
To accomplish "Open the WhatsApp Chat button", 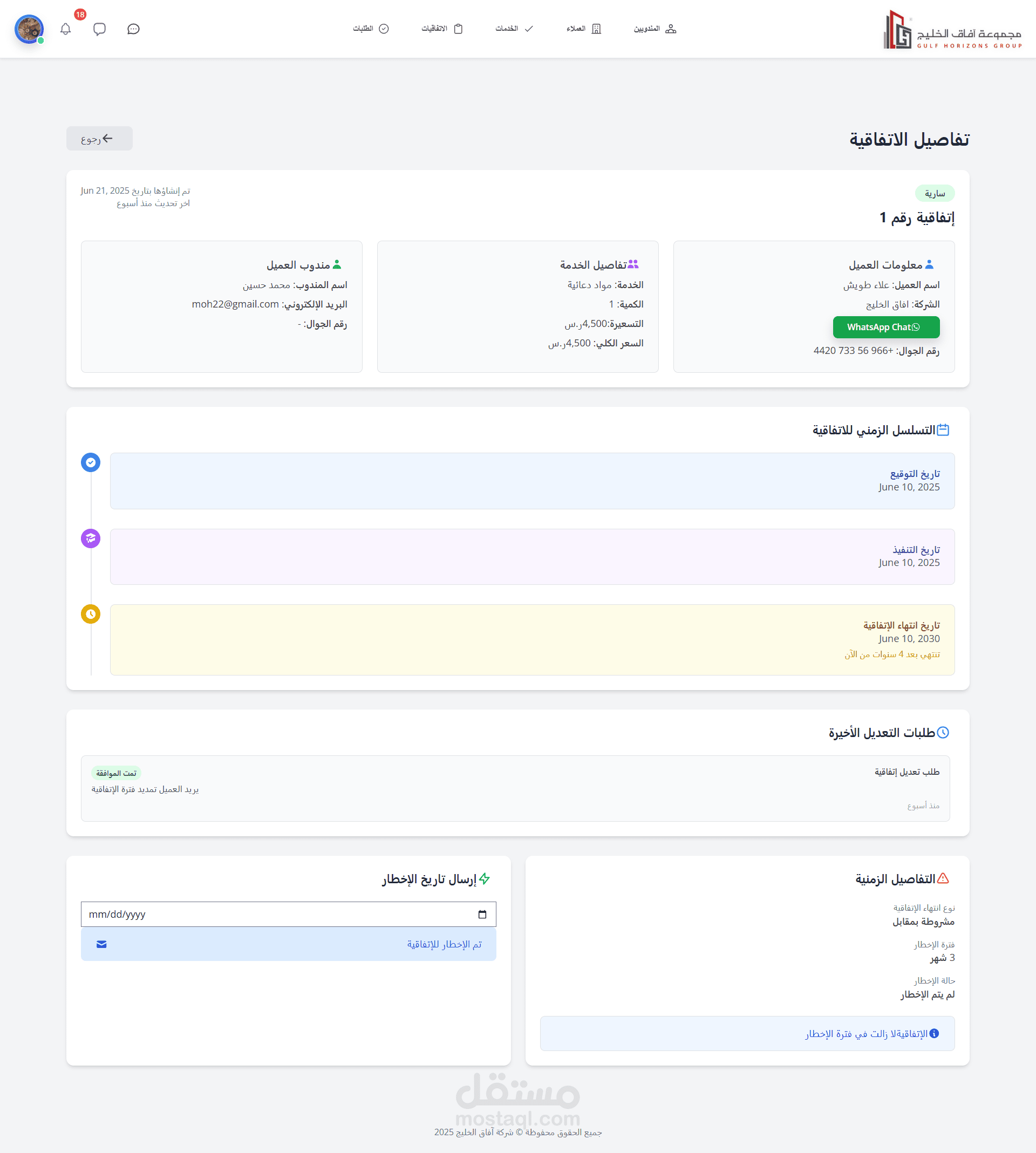I will 885,328.
